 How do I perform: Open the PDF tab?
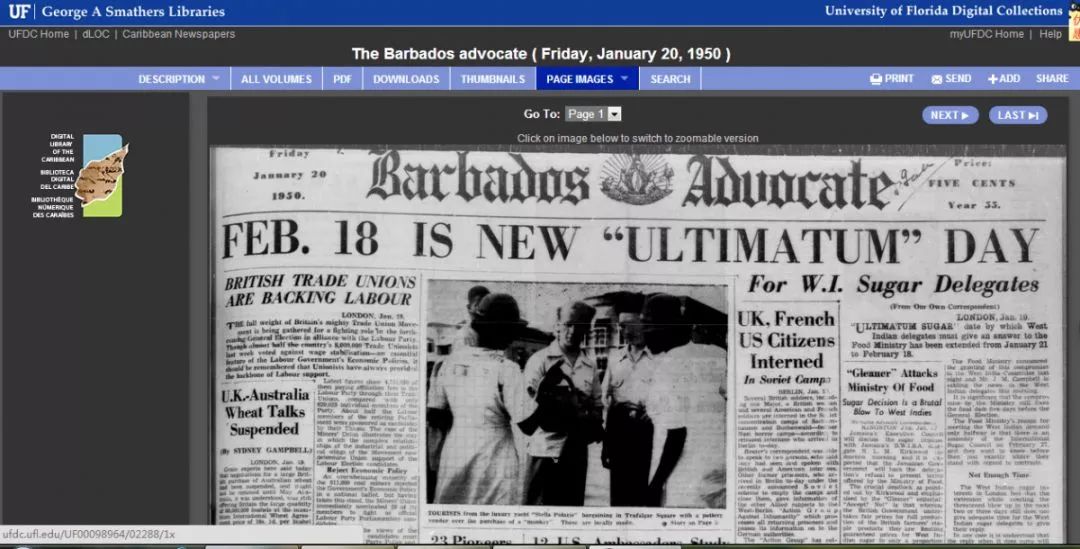pyautogui.click(x=342, y=79)
